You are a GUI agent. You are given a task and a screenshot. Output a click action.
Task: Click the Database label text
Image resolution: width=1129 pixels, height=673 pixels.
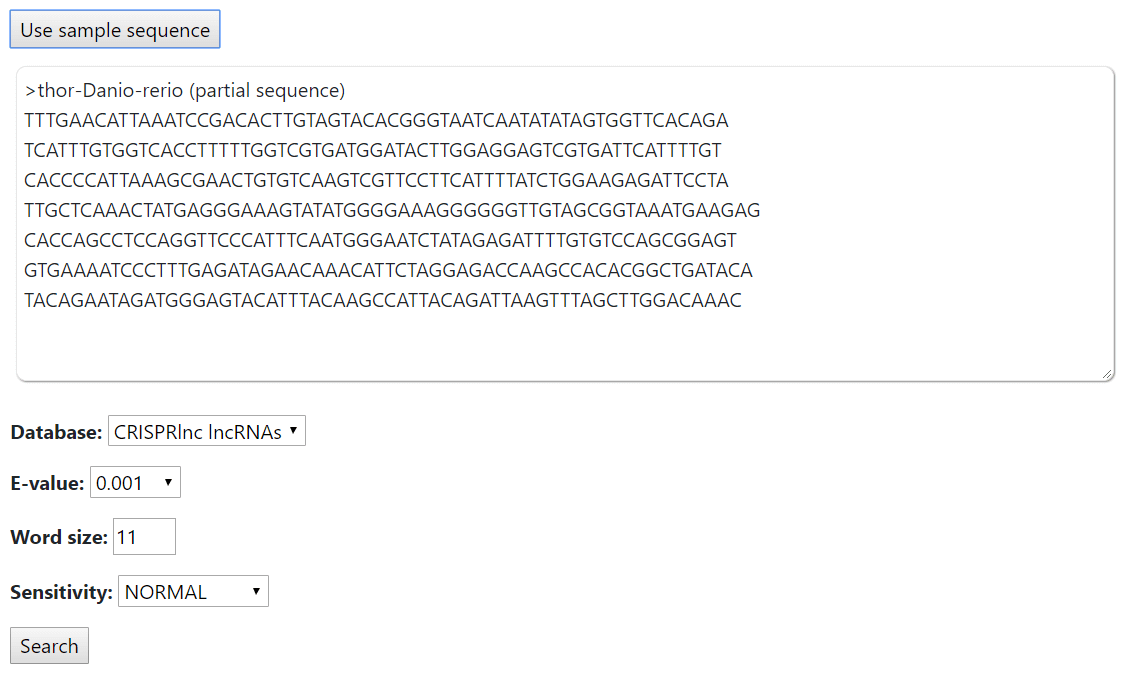pyautogui.click(x=56, y=432)
